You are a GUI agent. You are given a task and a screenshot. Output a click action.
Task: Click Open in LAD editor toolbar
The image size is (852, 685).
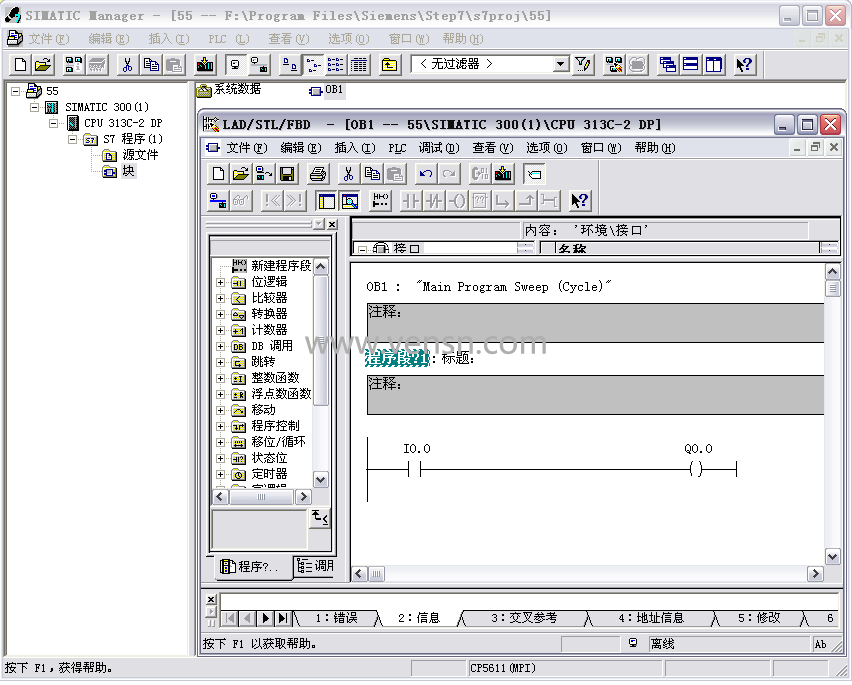(x=241, y=174)
